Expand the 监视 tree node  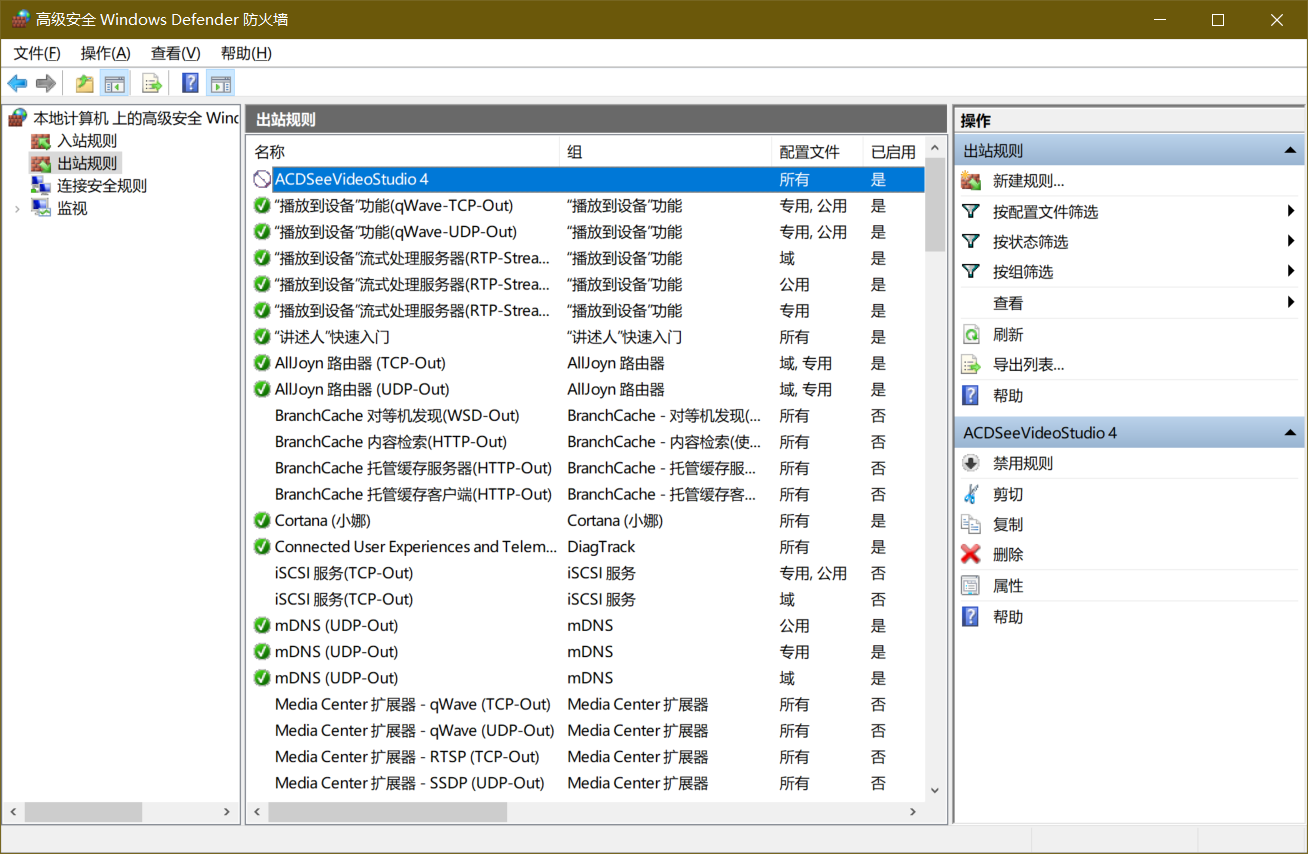[17, 208]
